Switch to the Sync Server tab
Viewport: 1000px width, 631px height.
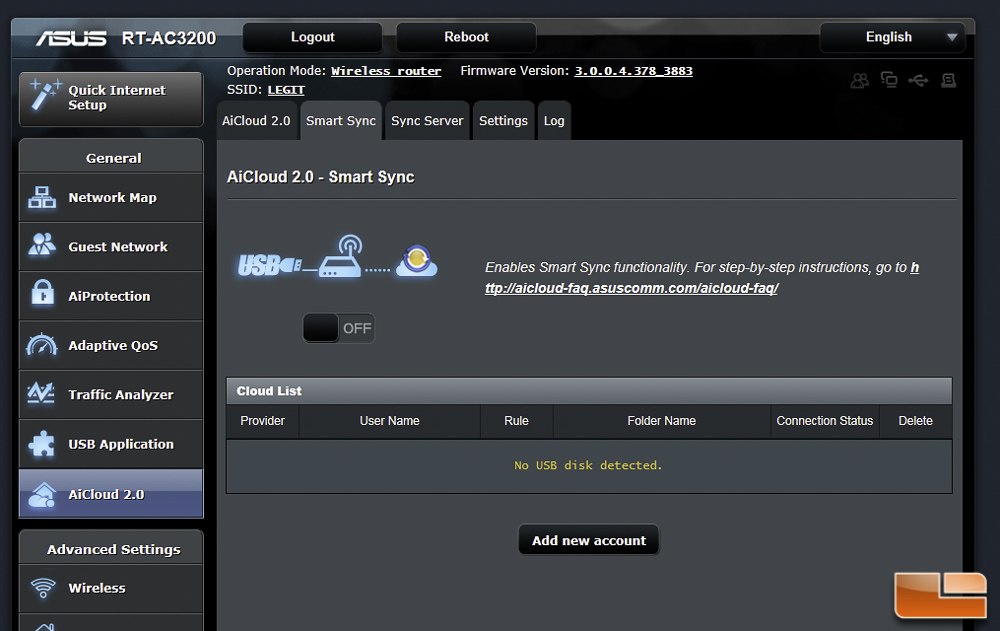(x=427, y=121)
